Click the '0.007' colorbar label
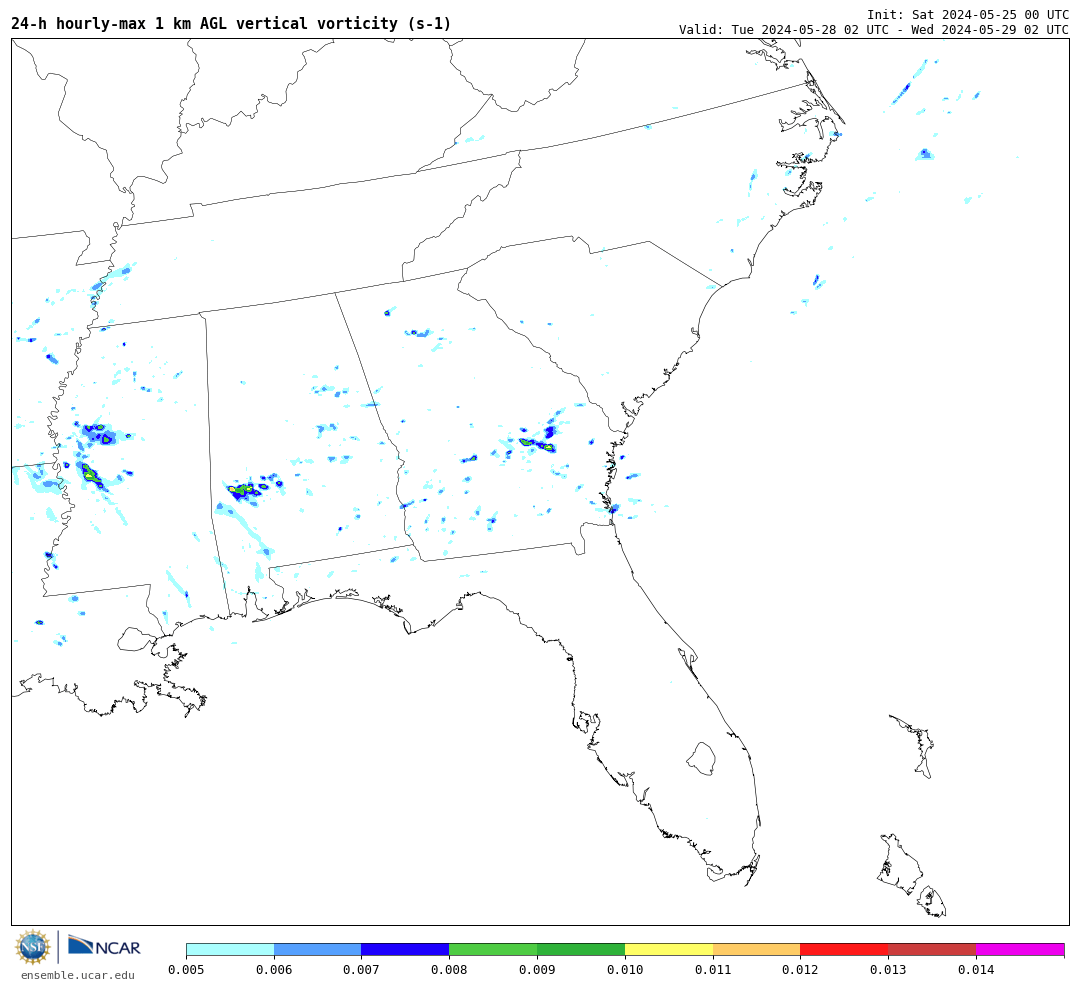This screenshot has height=988, width=1080. (x=362, y=969)
